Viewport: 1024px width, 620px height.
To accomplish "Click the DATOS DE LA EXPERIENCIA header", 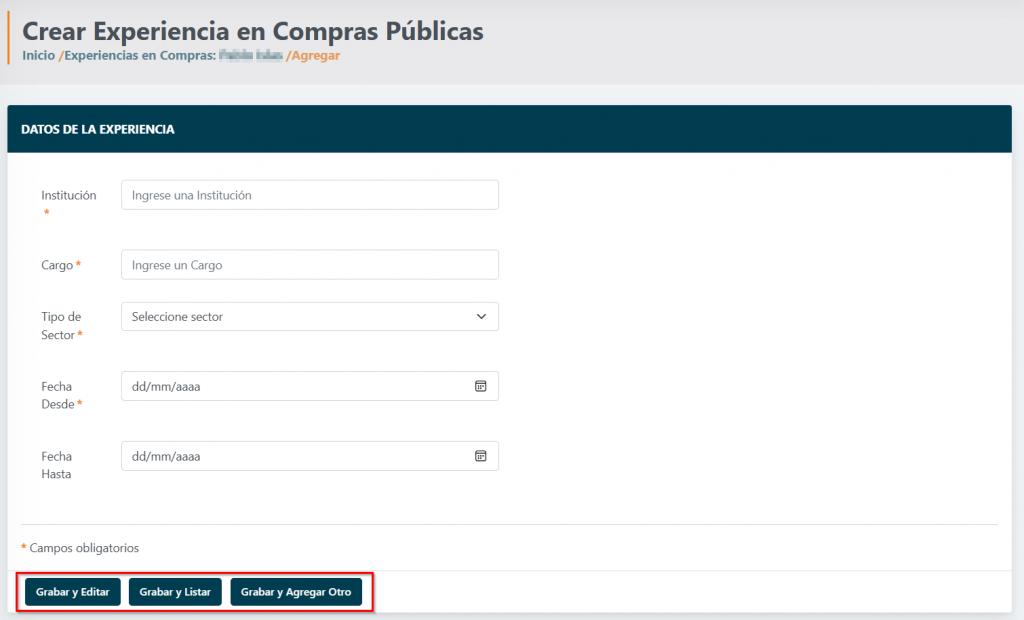I will [98, 129].
